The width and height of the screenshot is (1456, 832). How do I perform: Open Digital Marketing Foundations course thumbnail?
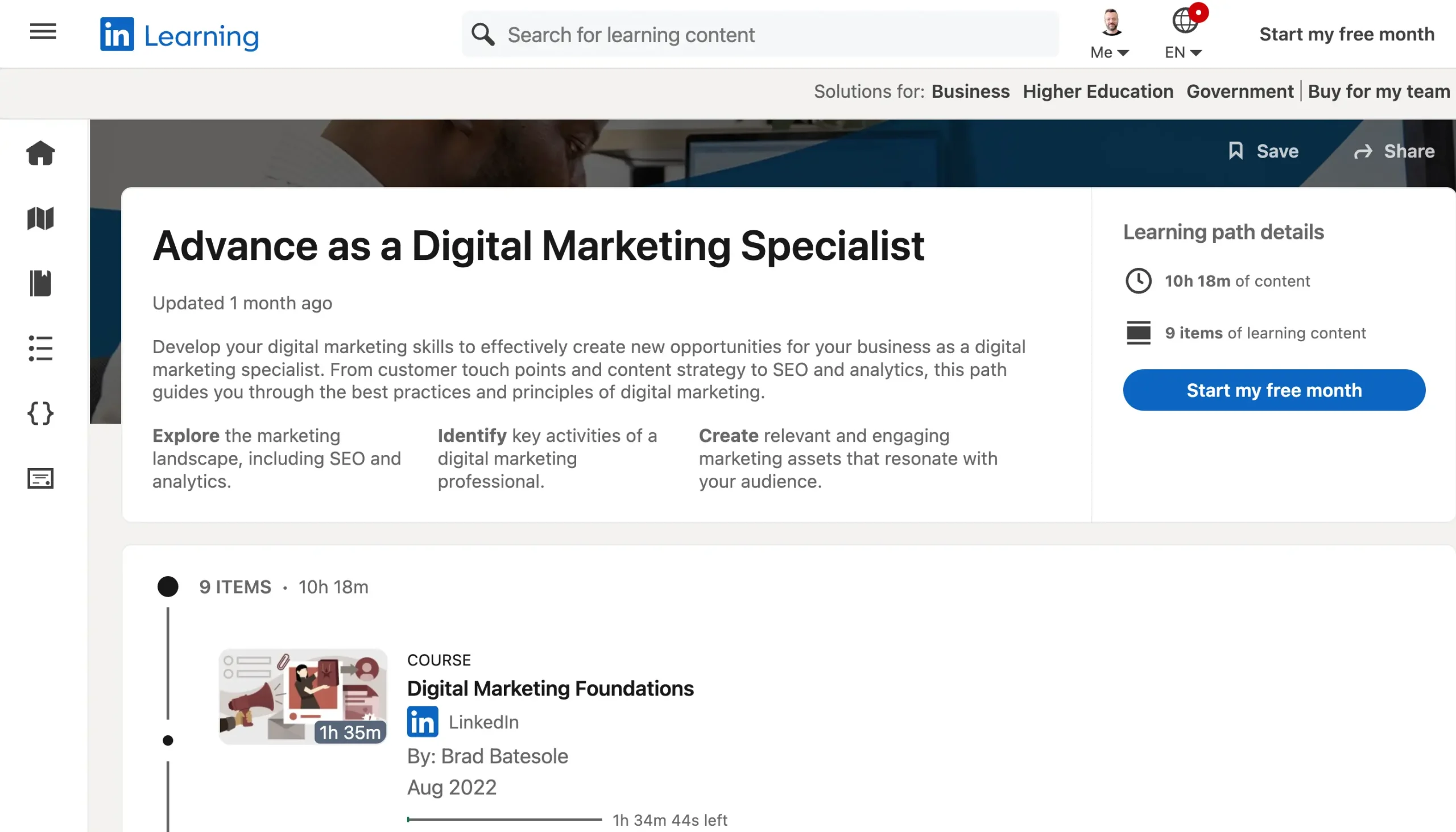click(303, 697)
